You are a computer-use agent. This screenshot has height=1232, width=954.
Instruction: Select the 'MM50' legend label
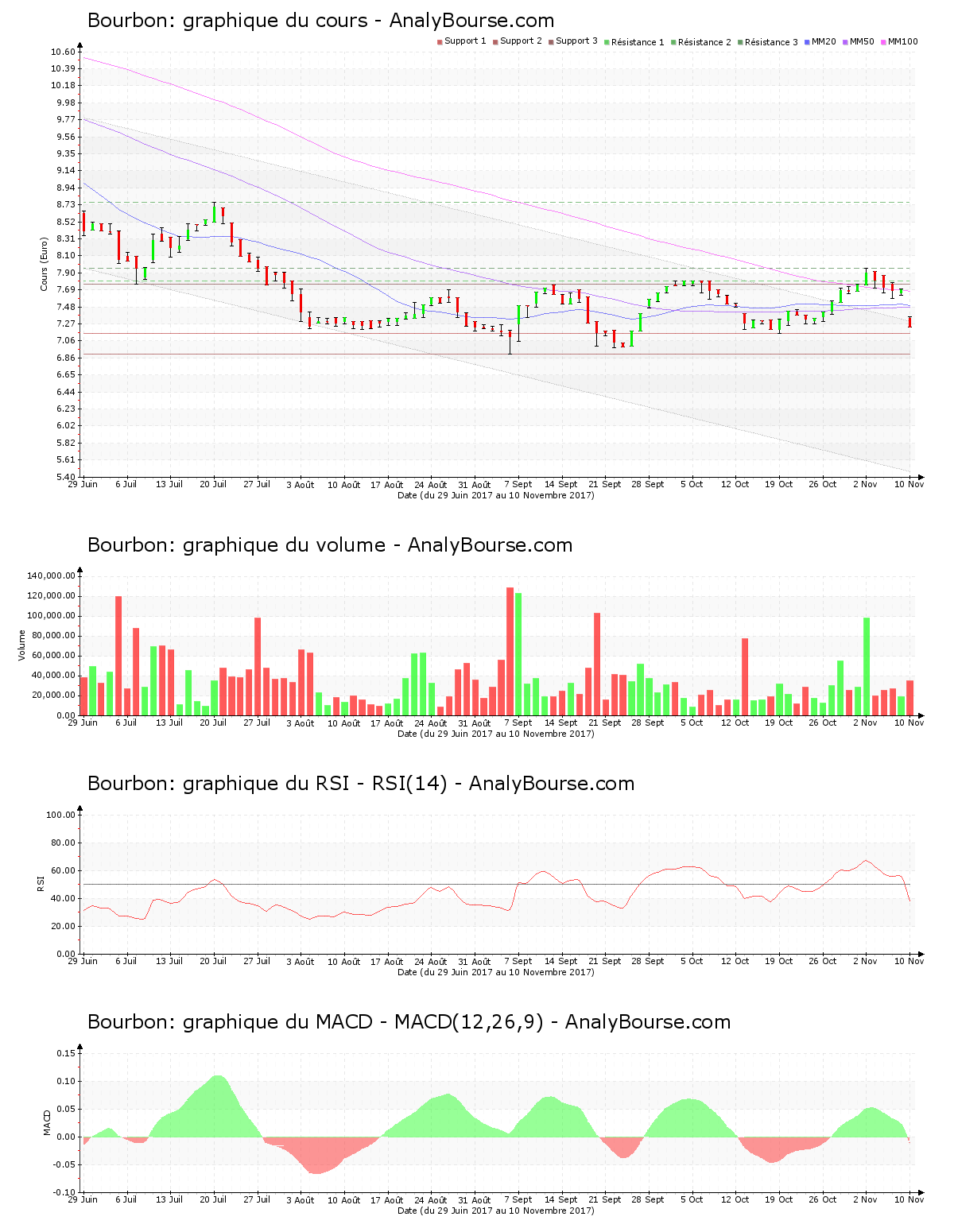pyautogui.click(x=862, y=41)
